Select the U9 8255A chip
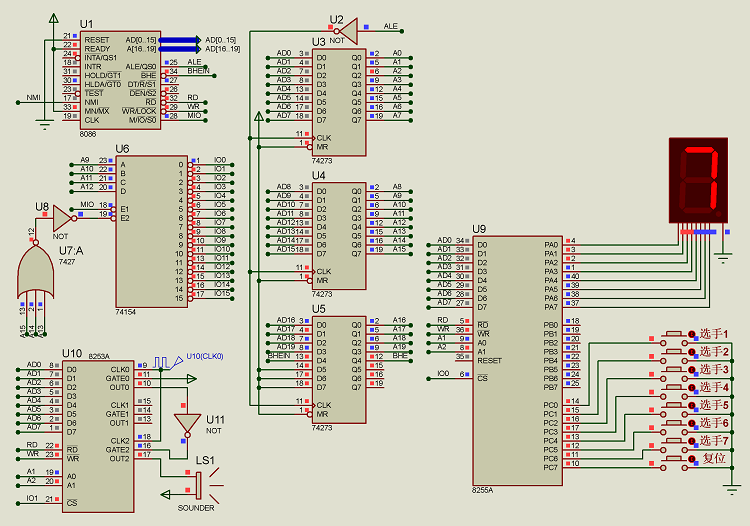The height and width of the screenshot is (526, 750). (518, 361)
